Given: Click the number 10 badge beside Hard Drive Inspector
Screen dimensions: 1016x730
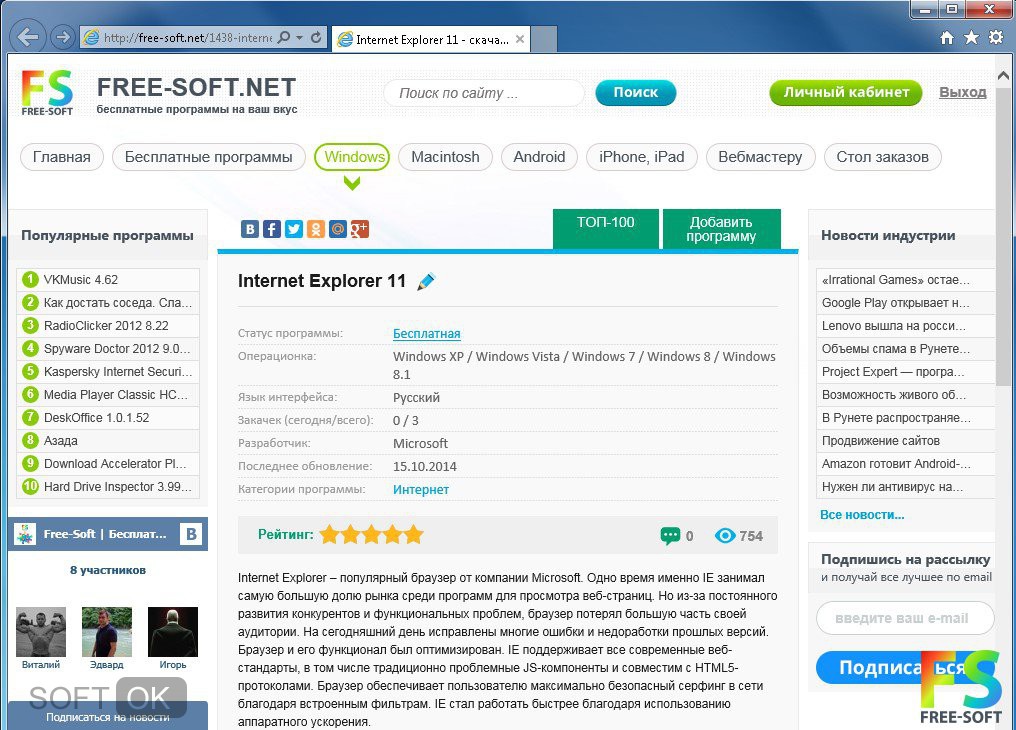Looking at the screenshot, I should pos(30,486).
